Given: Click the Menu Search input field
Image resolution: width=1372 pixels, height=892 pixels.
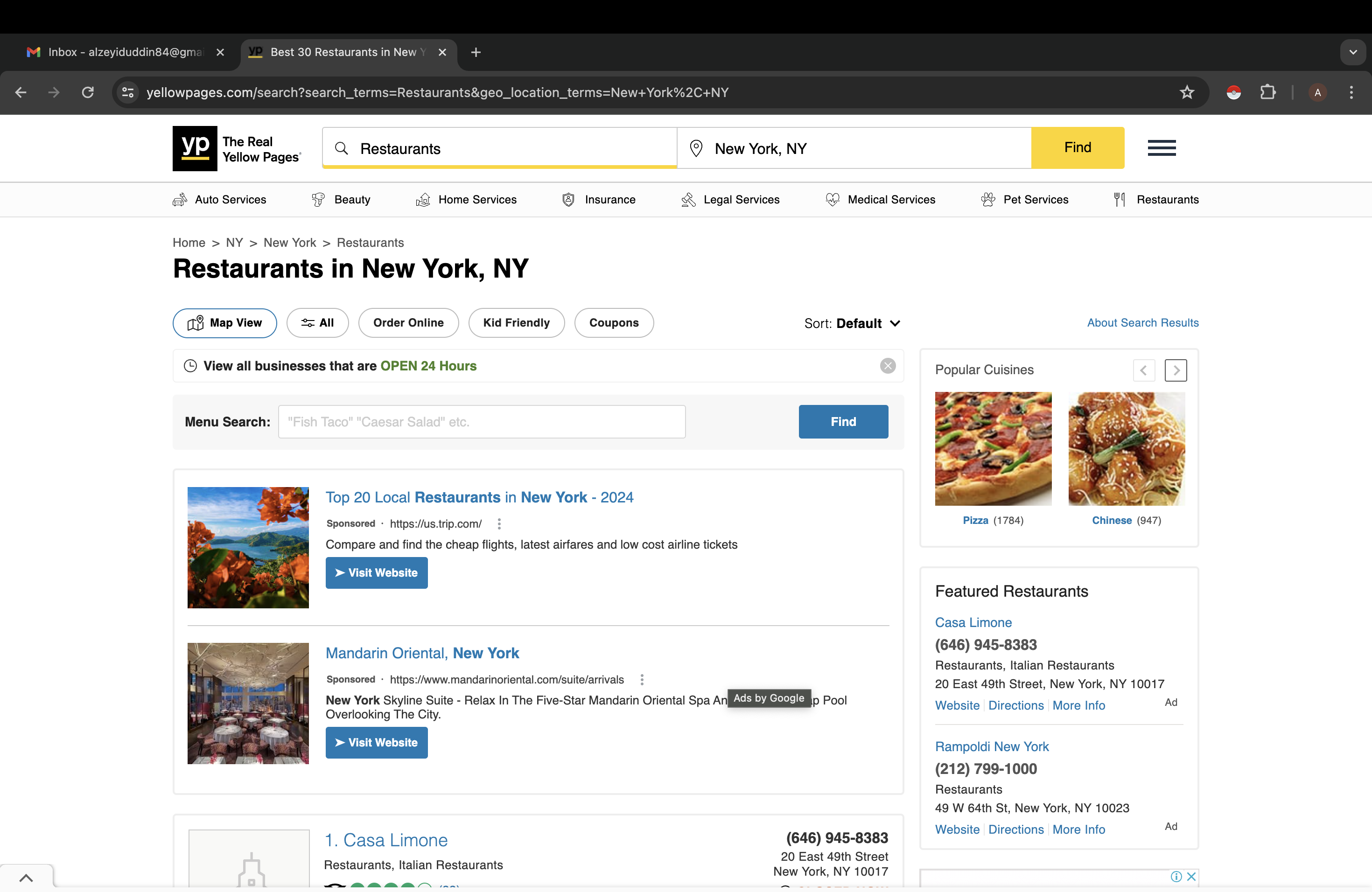Looking at the screenshot, I should tap(481, 422).
